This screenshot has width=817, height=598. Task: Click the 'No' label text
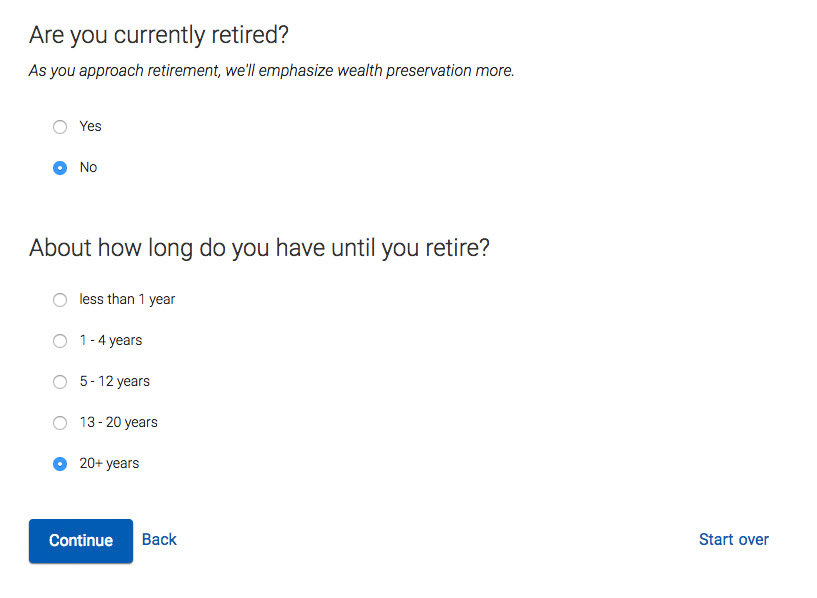point(89,168)
